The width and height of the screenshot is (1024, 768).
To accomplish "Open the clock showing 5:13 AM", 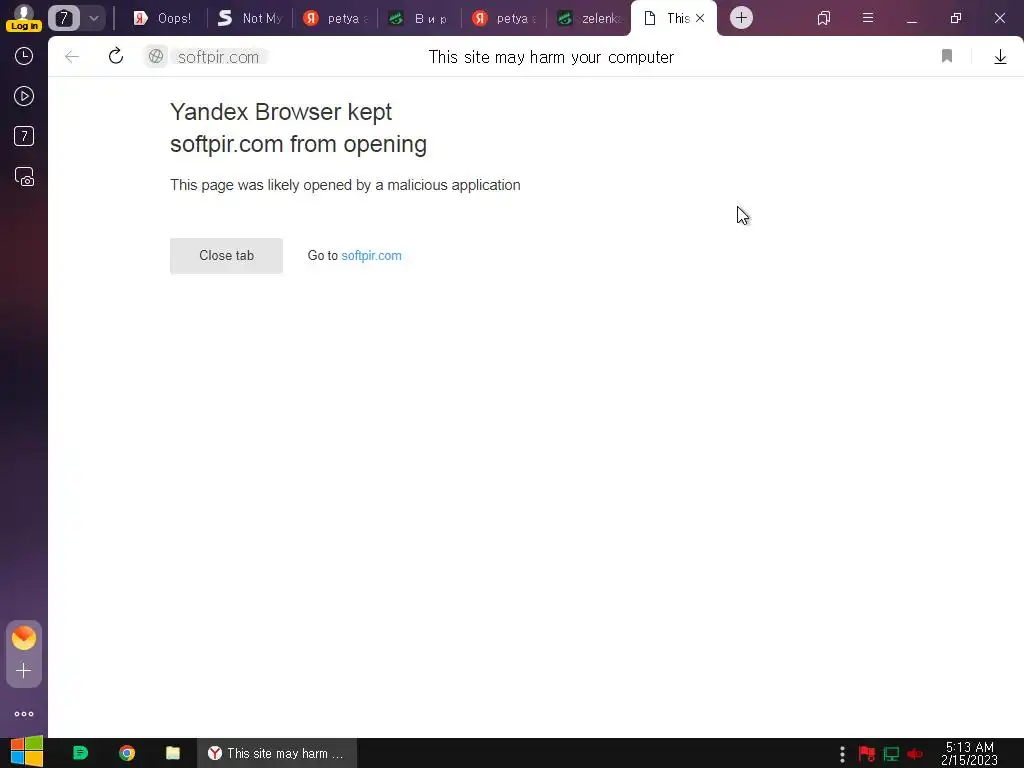I will [969, 753].
